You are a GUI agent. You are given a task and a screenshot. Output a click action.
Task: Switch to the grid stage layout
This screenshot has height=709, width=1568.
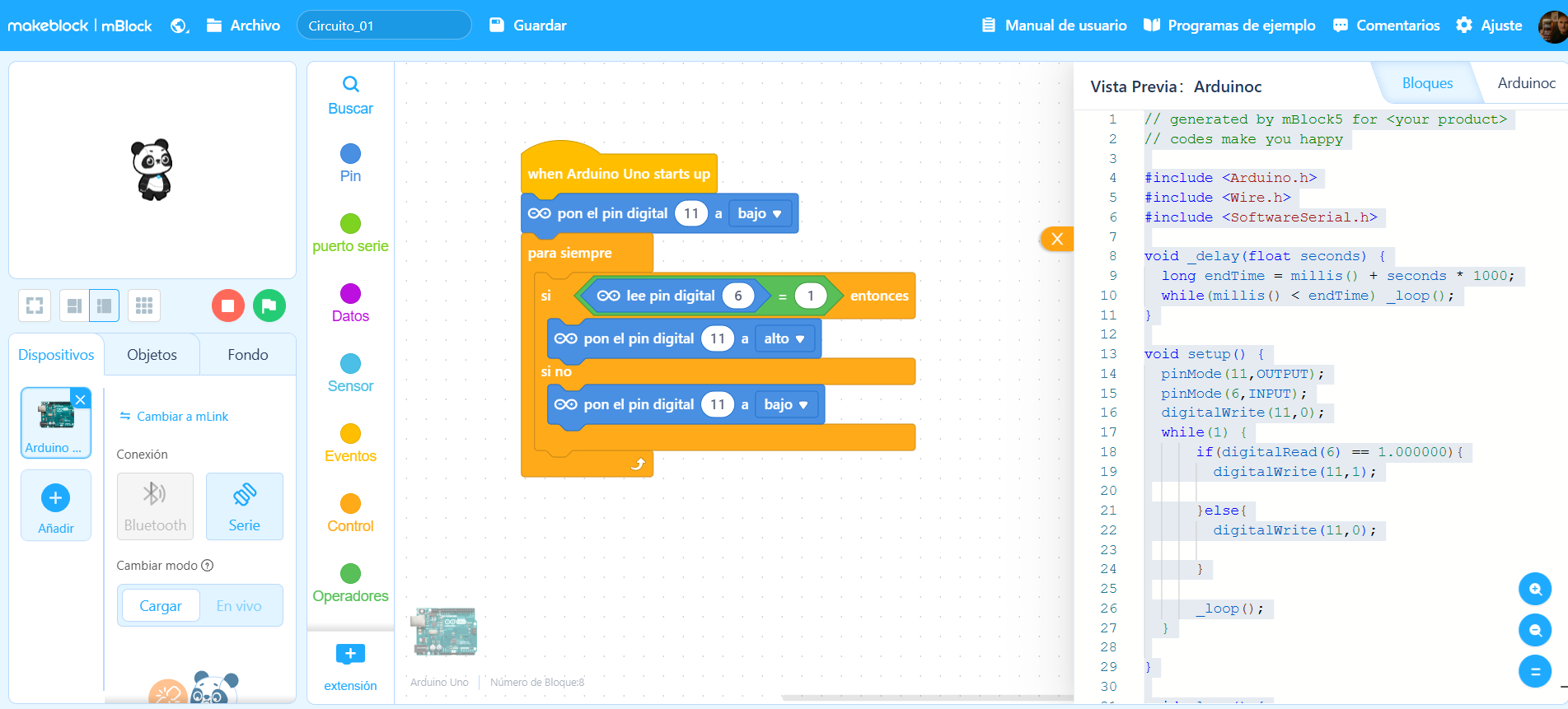(144, 306)
